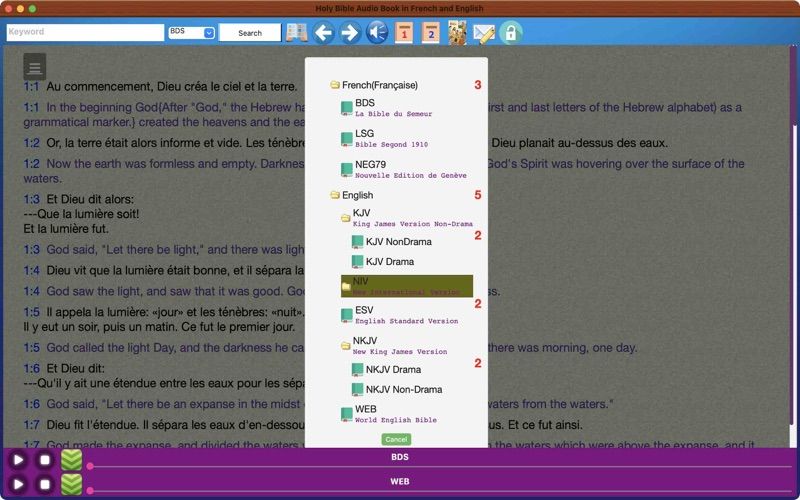The image size is (800, 500).
Task: Toggle the speaker audio icon
Action: [x=377, y=33]
